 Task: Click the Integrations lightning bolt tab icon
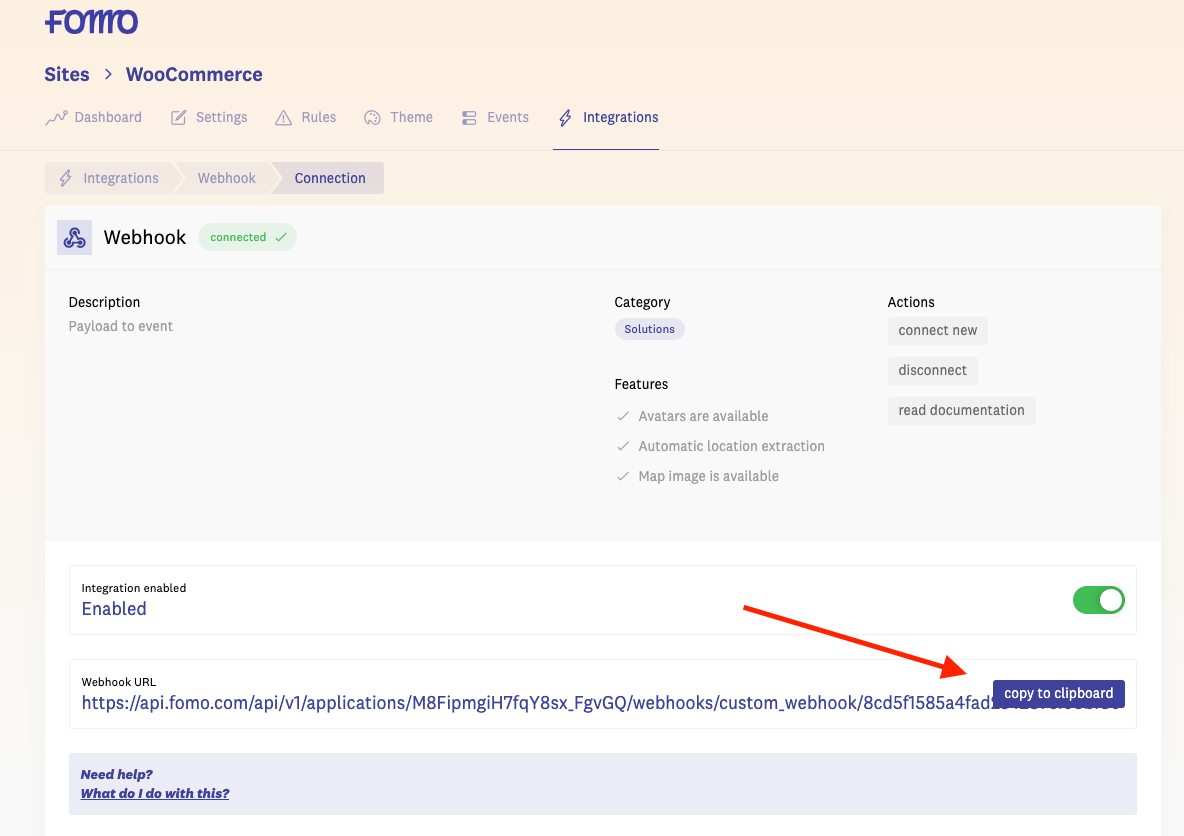(565, 118)
